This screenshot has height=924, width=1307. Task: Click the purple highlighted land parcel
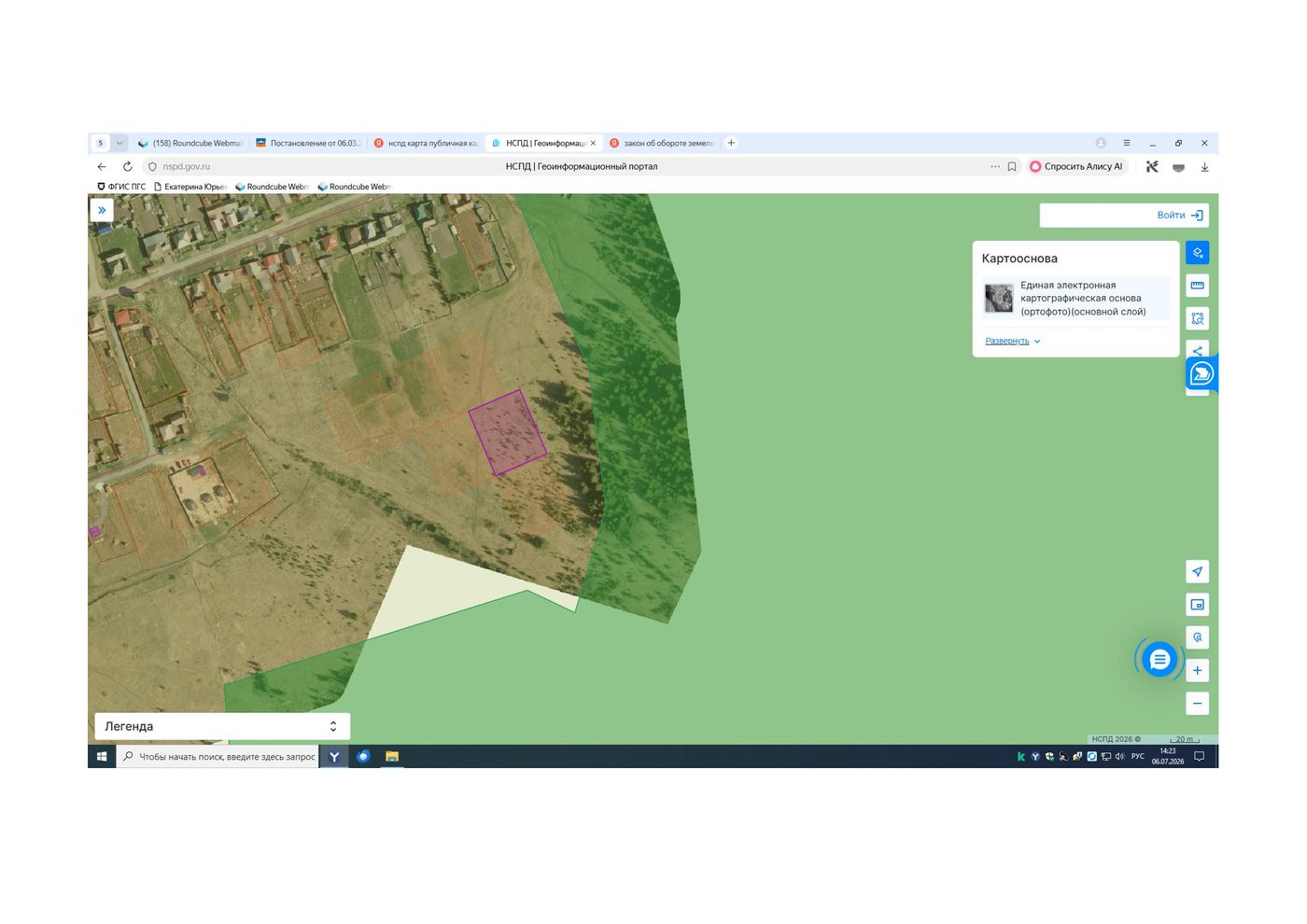point(507,433)
